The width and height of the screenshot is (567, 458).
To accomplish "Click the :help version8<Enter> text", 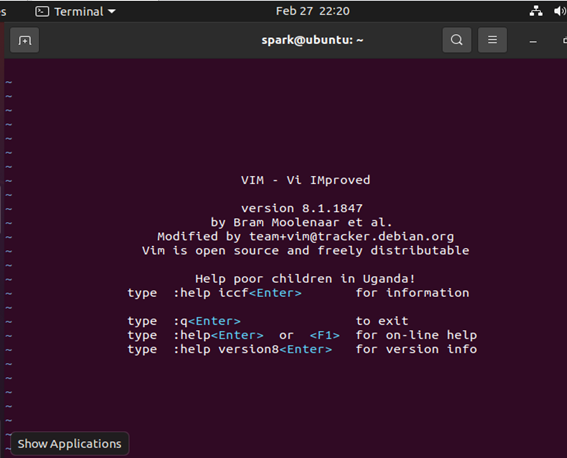I will [252, 349].
